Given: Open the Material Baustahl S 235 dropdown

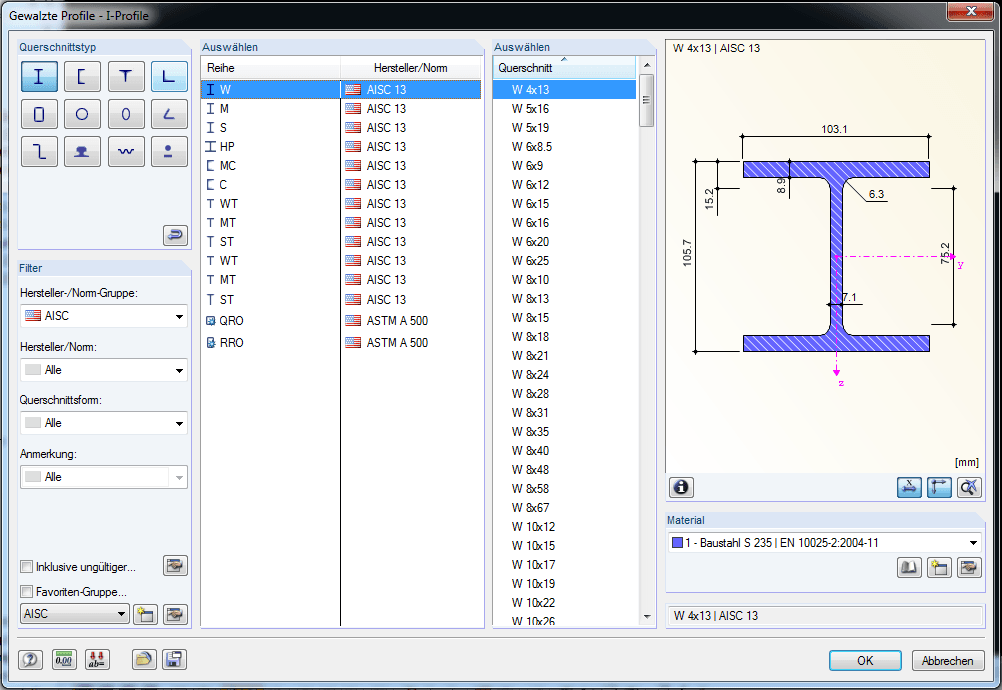Looking at the screenshot, I should (x=824, y=543).
